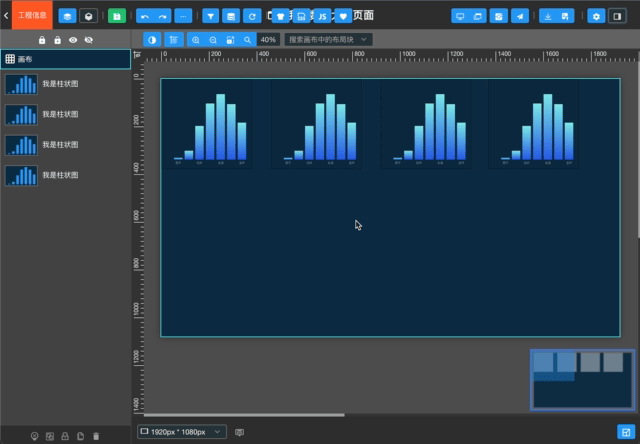
Task: Click the horizontal scrollbar below canvas
Action: [244, 415]
